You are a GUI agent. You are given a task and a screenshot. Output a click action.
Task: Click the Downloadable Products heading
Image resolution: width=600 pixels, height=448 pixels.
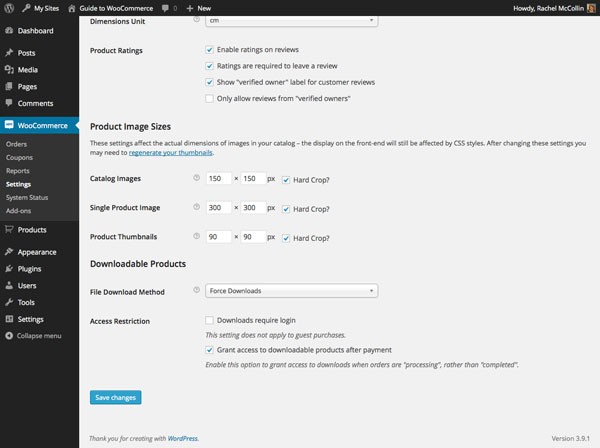point(138,264)
